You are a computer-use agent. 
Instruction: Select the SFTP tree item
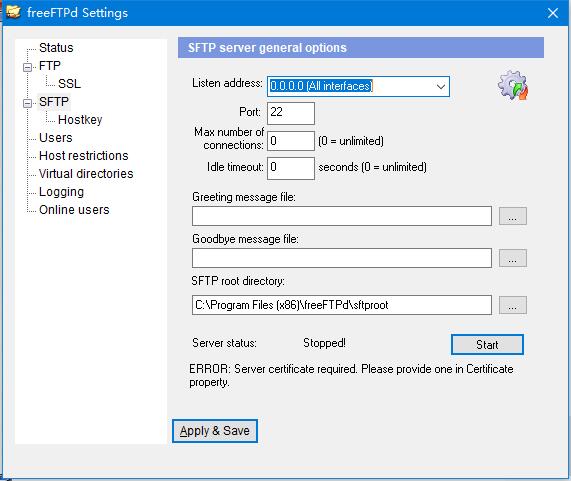coord(54,102)
